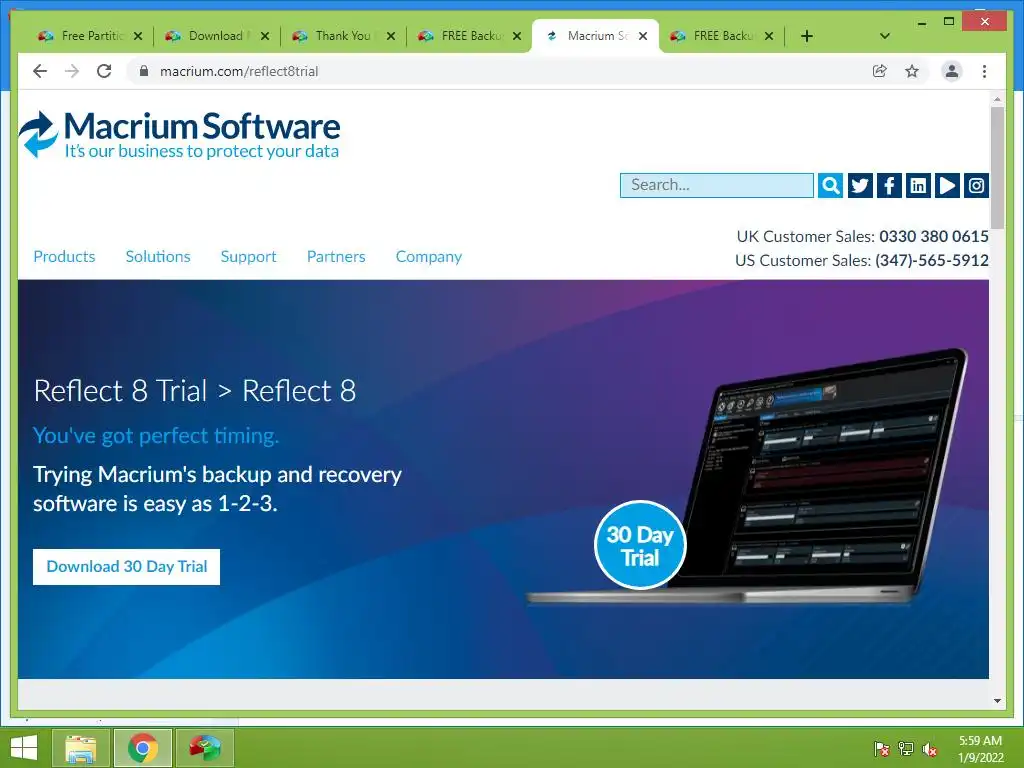
Task: Open the Chrome three-dot menu
Action: pyautogui.click(x=984, y=71)
